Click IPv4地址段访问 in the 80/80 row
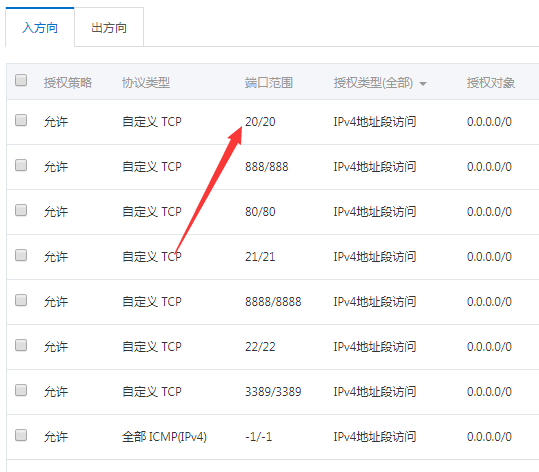This screenshot has height=472, width=539. 375,212
